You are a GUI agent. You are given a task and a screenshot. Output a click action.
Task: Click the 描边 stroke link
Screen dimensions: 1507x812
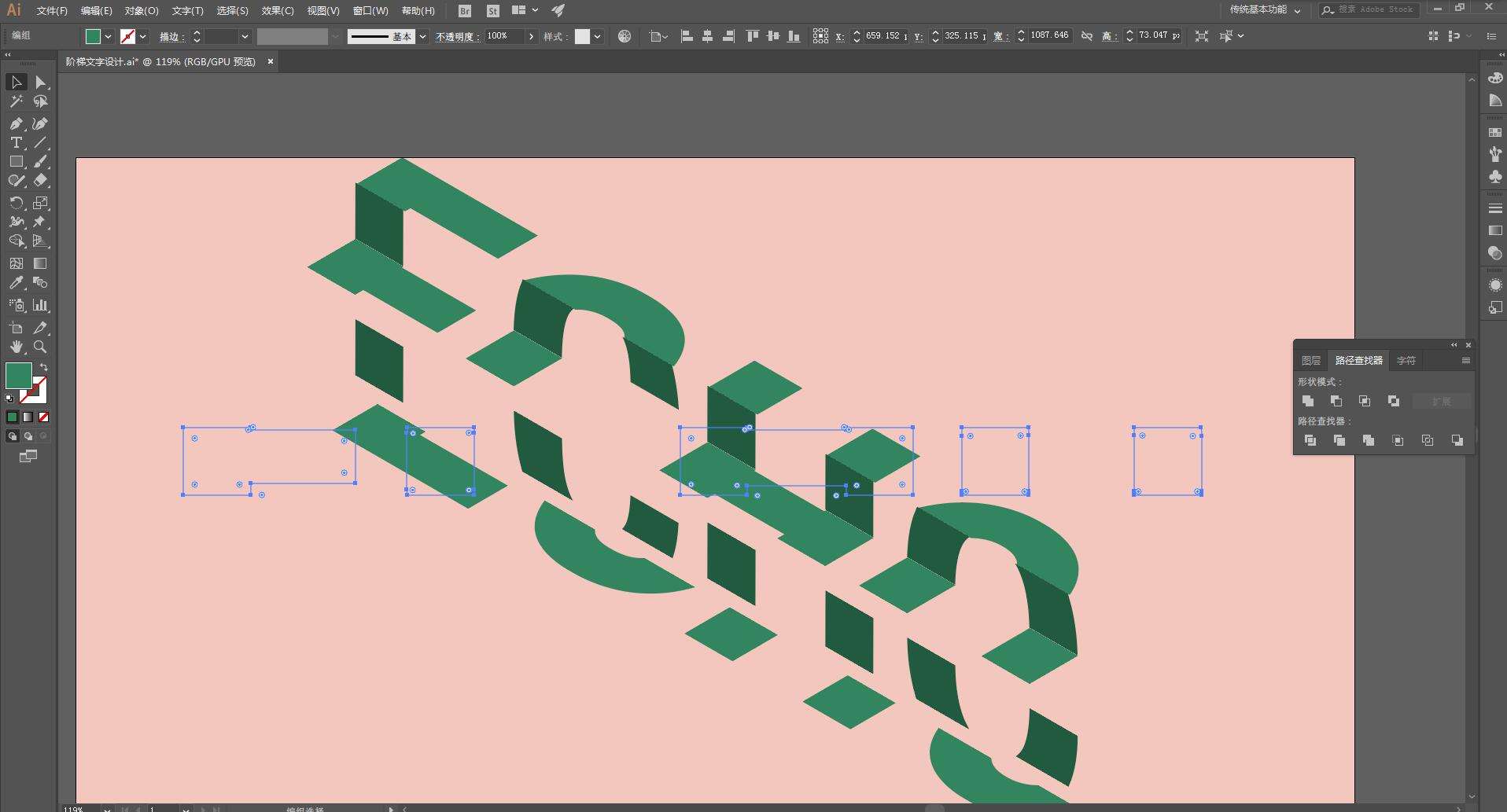(171, 37)
